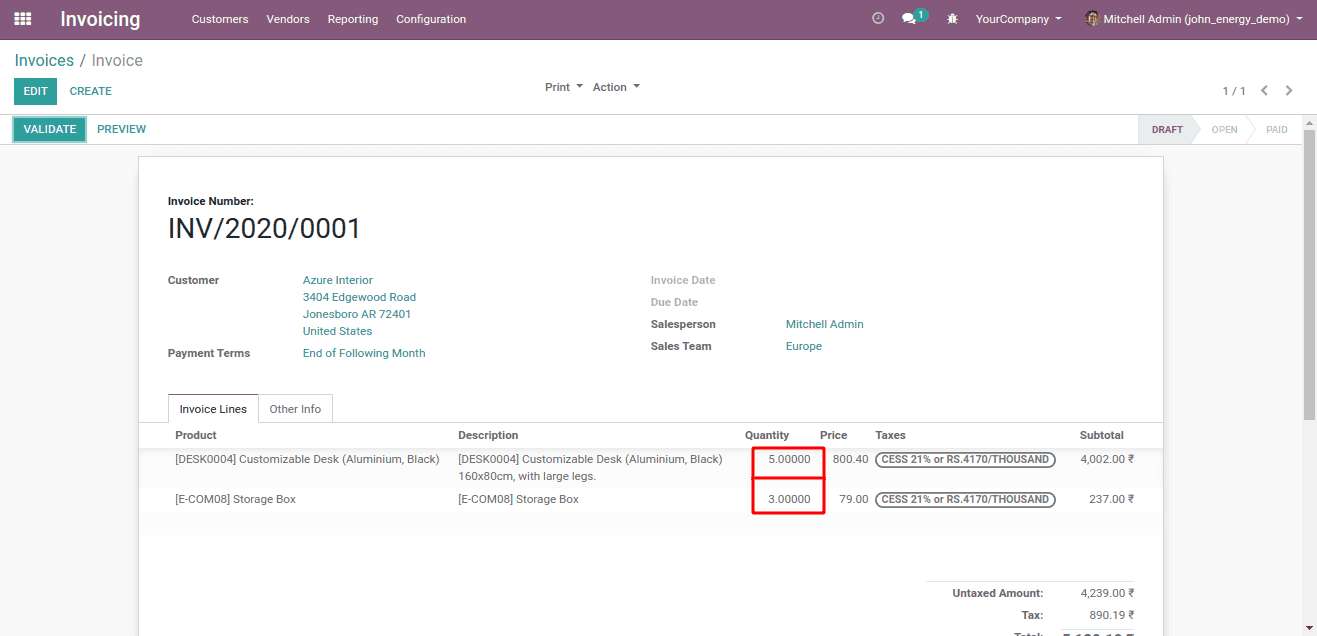Open the Reporting menu

pyautogui.click(x=353, y=19)
